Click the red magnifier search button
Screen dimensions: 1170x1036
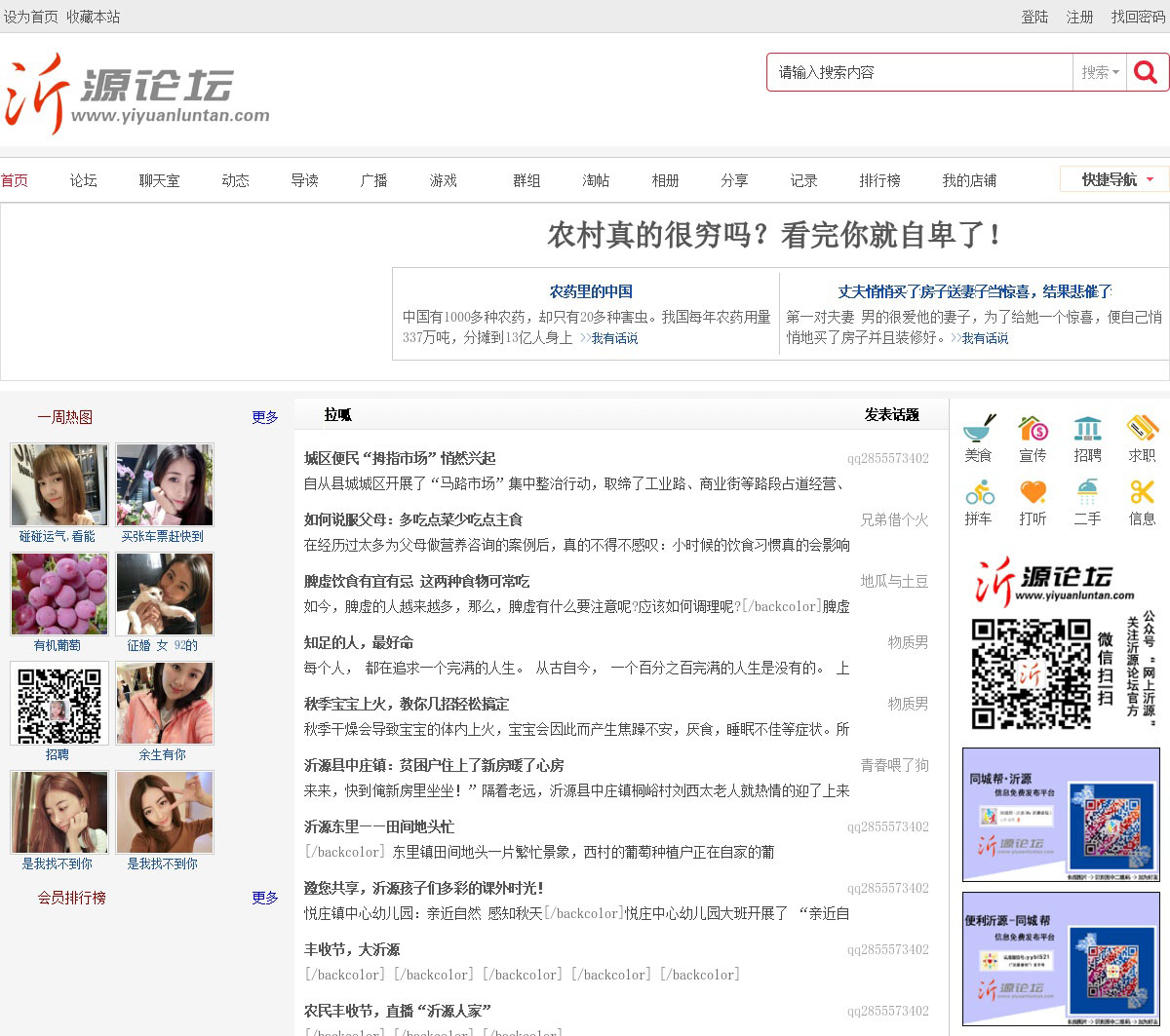click(x=1147, y=72)
